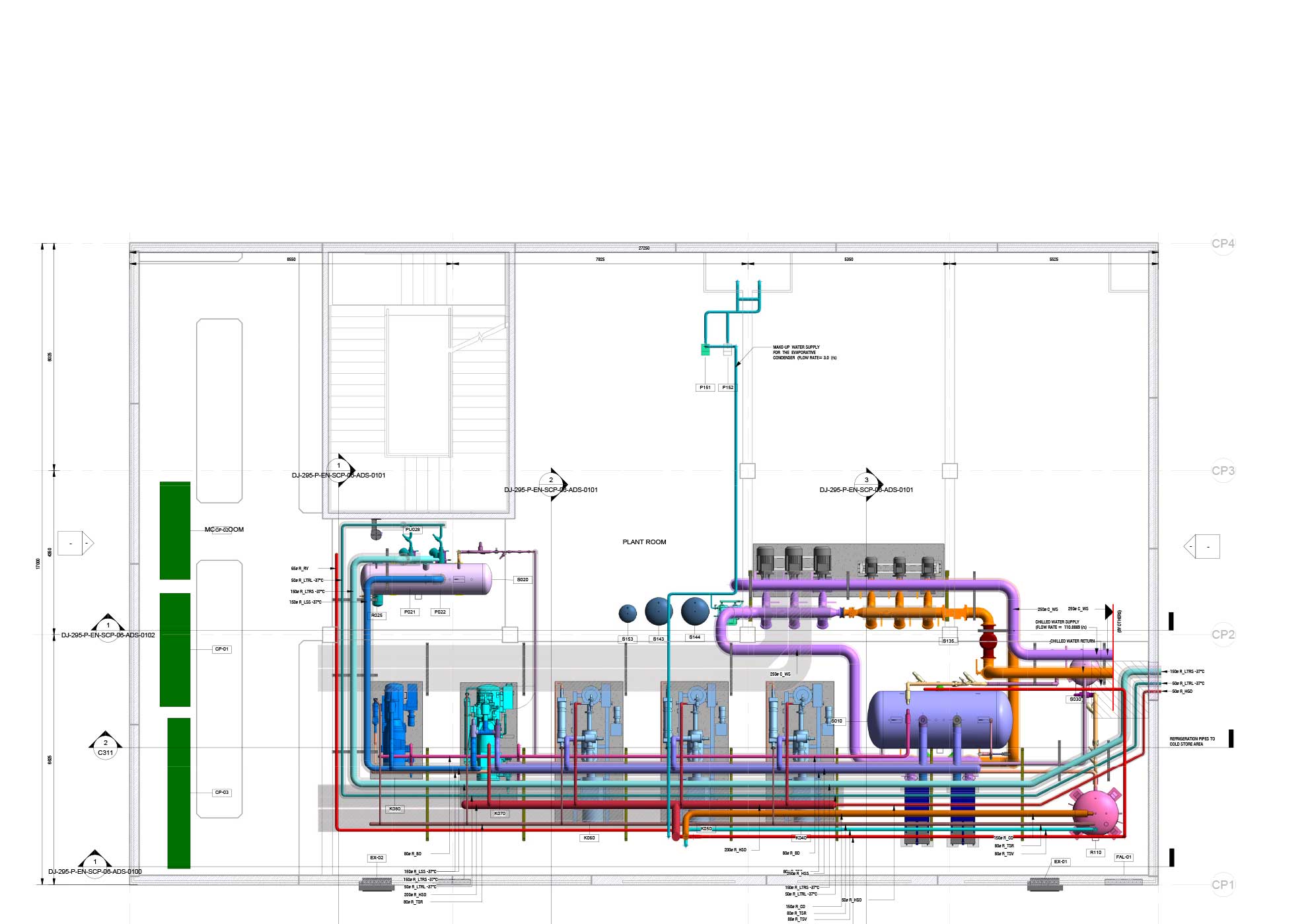The height and width of the screenshot is (924, 1308).
Task: Click the P022 pump tag
Action: click(440, 612)
